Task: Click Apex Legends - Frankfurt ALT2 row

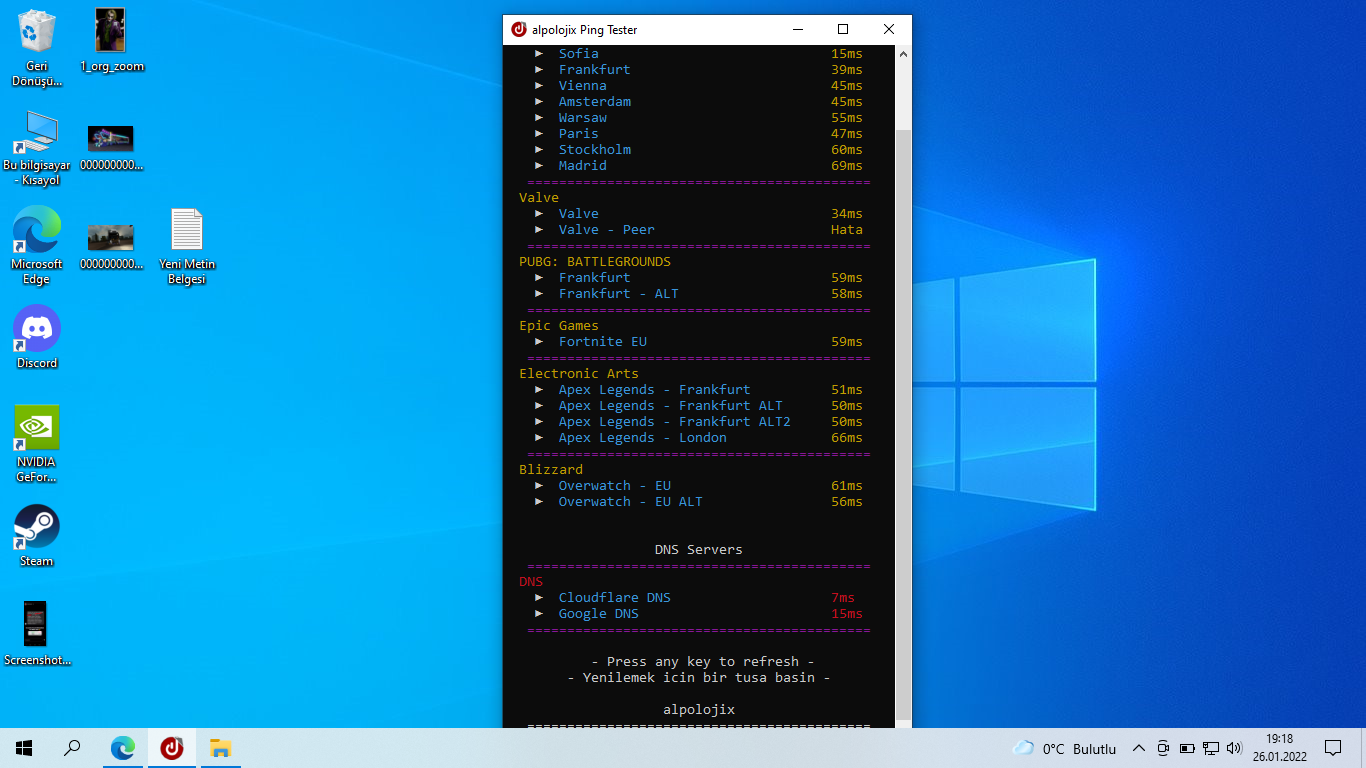Action: tap(698, 422)
